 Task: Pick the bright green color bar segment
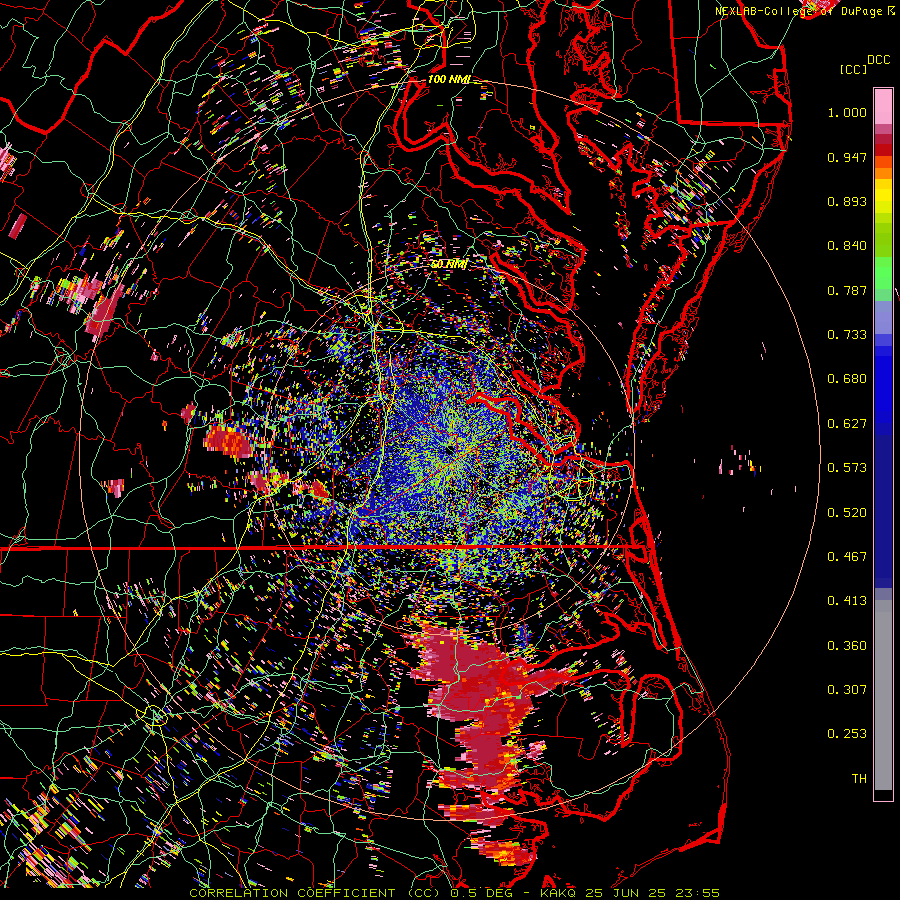(x=883, y=273)
